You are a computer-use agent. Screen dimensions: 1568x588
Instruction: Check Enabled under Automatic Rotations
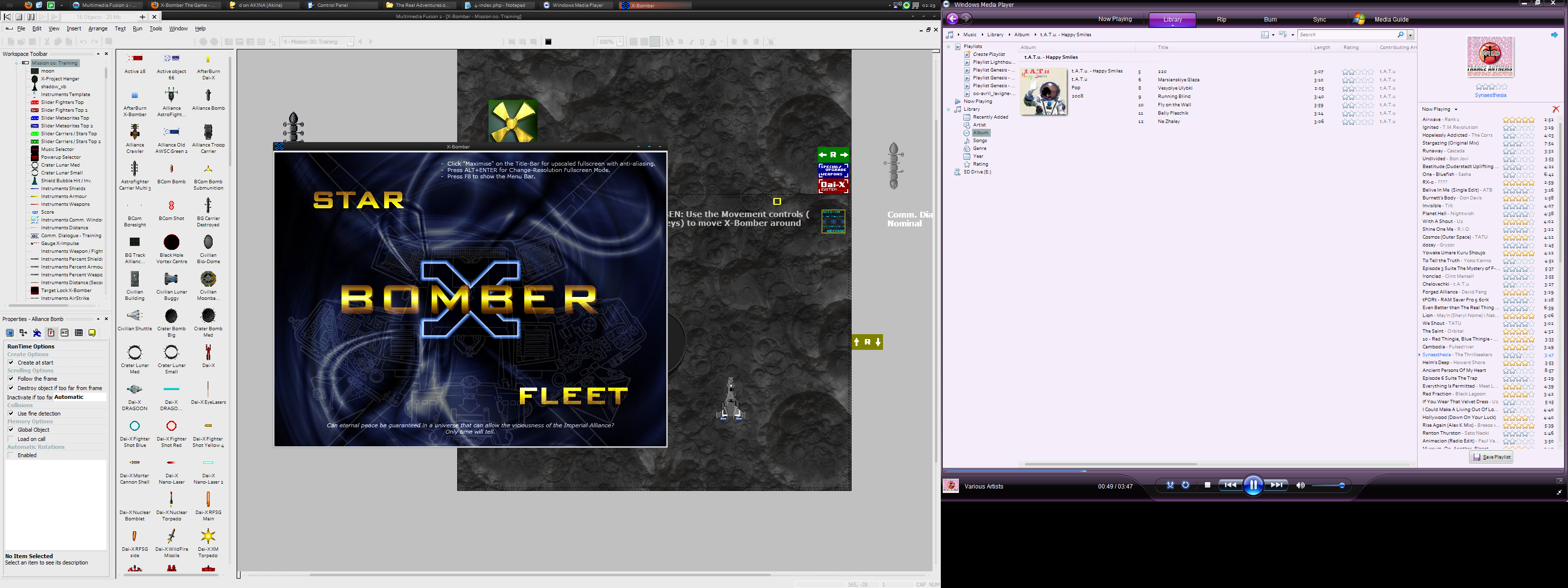click(x=11, y=455)
